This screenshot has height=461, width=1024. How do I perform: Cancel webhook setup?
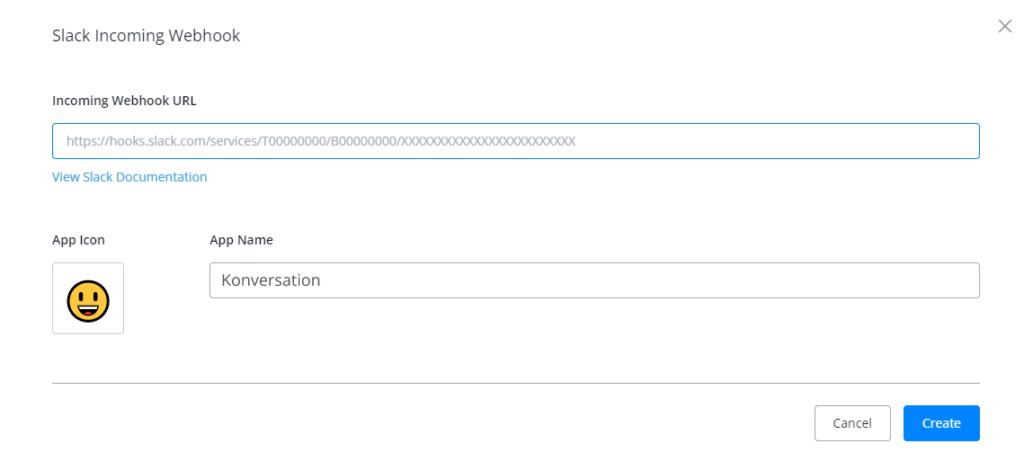pyautogui.click(x=852, y=423)
